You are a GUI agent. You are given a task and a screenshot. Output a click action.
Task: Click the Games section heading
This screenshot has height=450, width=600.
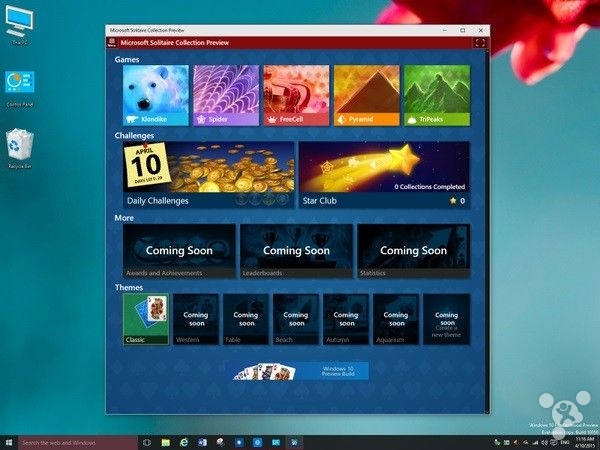[127, 59]
